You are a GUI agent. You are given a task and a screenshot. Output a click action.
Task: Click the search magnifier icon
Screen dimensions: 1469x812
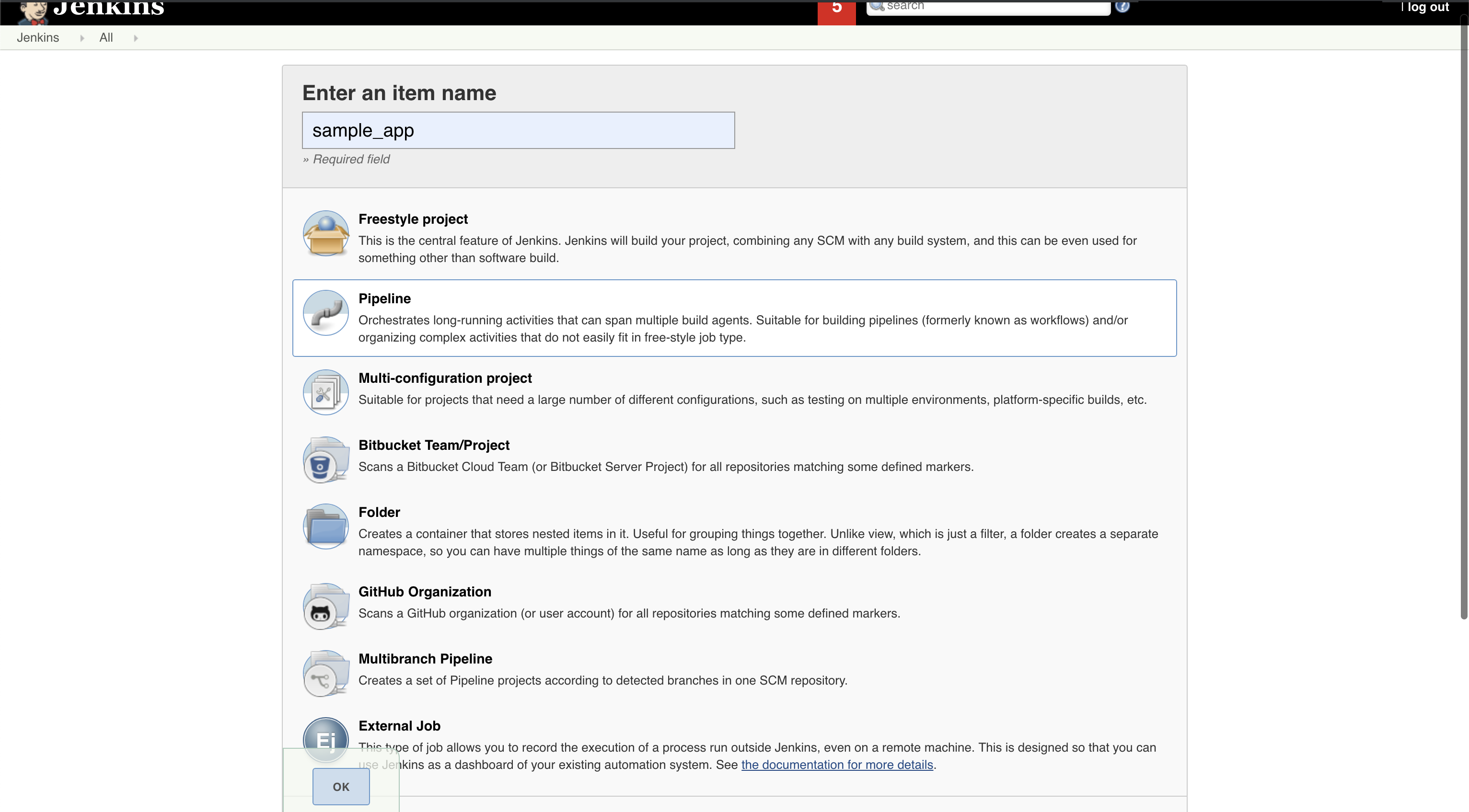pyautogui.click(x=877, y=6)
